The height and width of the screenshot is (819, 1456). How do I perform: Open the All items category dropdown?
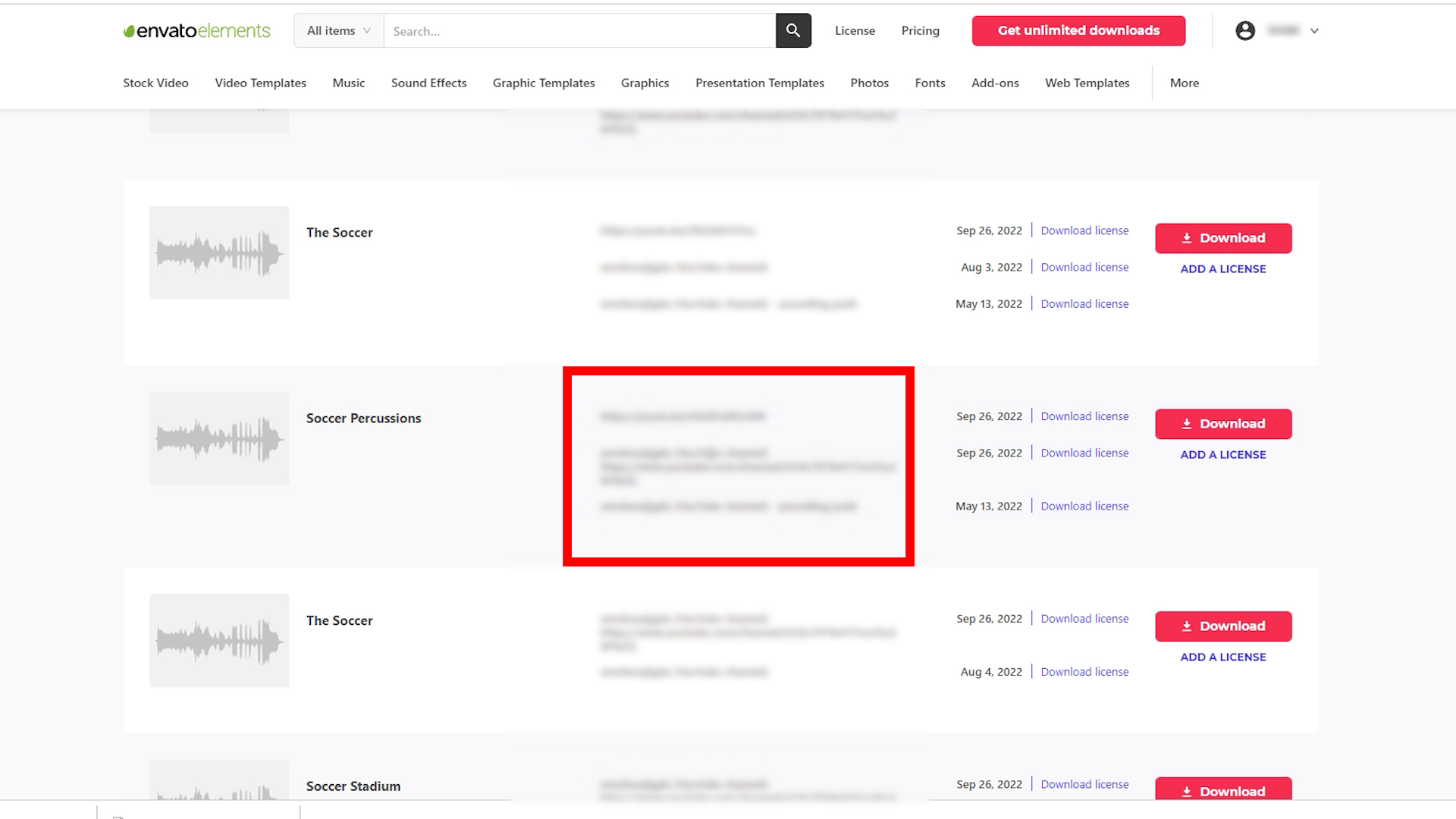point(338,30)
